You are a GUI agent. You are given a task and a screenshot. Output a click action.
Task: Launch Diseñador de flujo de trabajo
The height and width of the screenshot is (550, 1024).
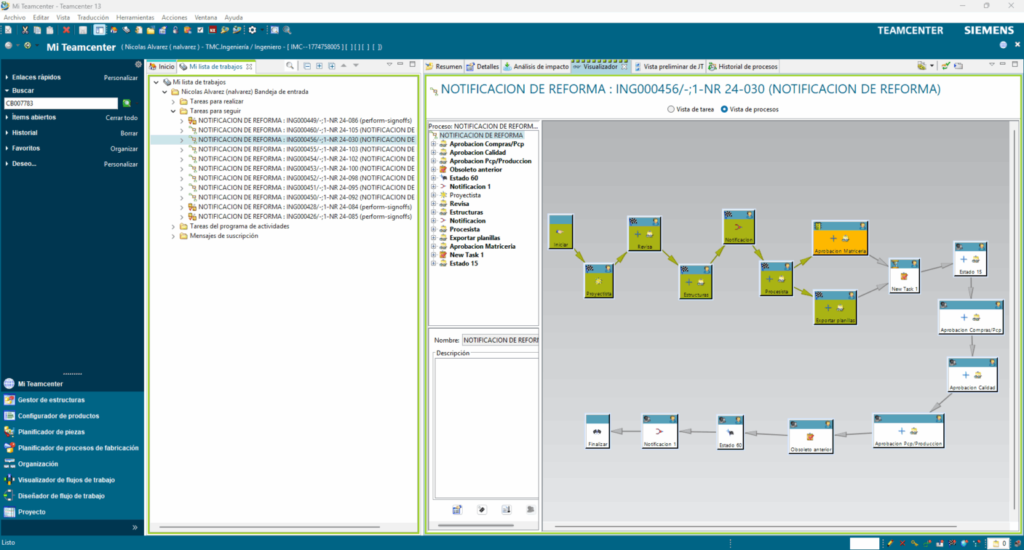click(x=61, y=496)
